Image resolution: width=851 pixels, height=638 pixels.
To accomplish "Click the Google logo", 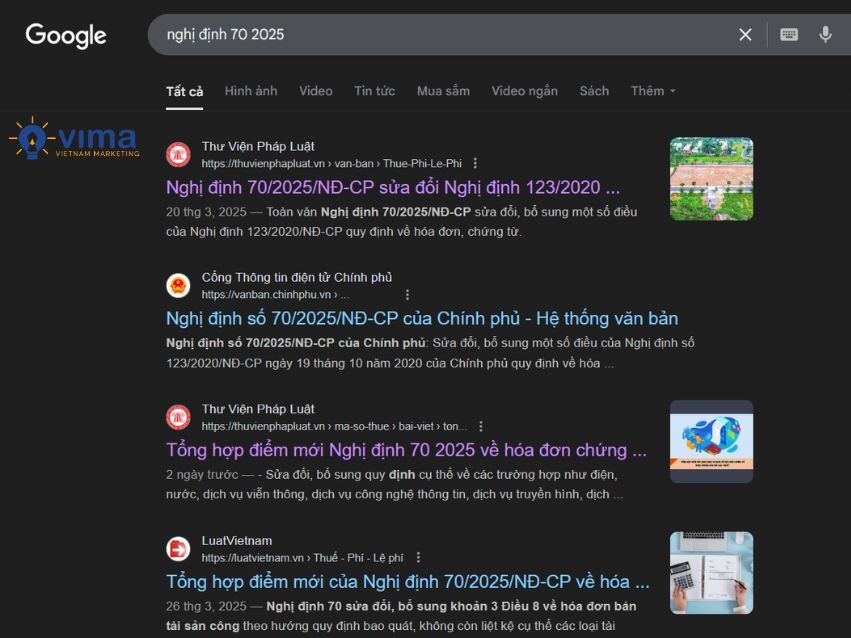I will pyautogui.click(x=66, y=36).
